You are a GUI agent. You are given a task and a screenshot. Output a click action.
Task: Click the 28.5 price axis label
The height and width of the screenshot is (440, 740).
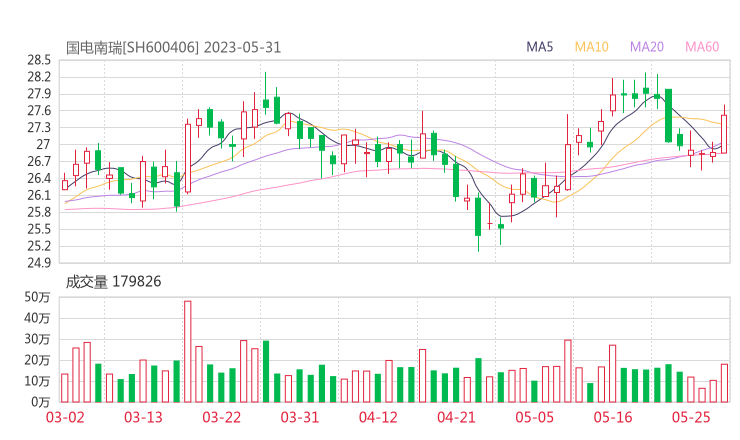coord(39,60)
